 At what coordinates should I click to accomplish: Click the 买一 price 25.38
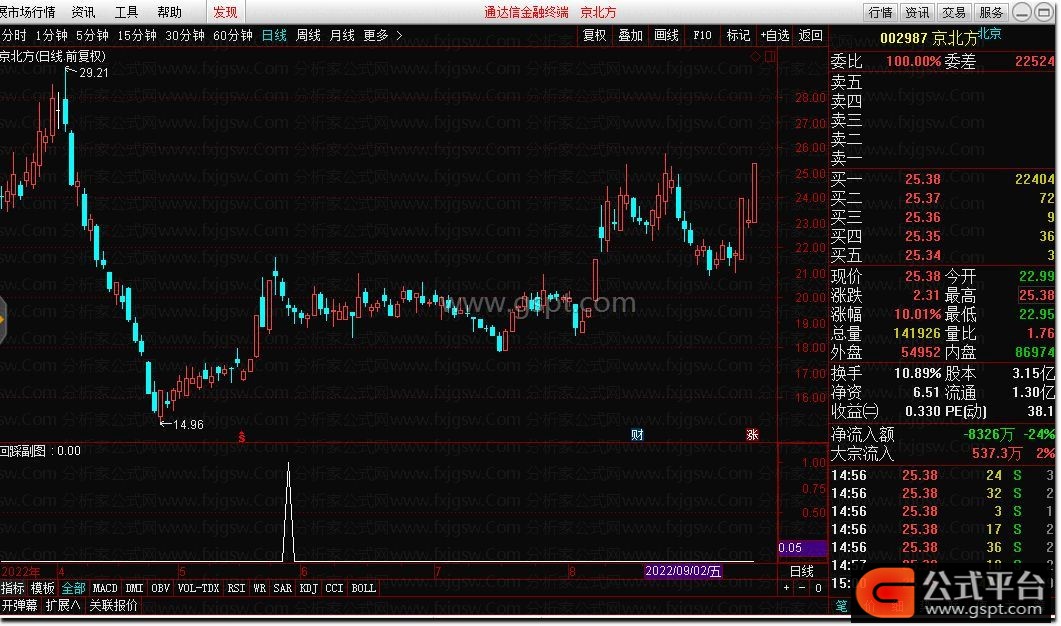pyautogui.click(x=923, y=179)
